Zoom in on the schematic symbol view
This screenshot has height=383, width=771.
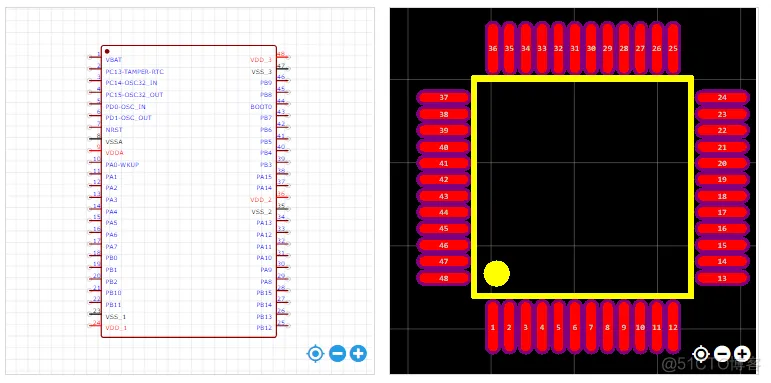click(358, 353)
